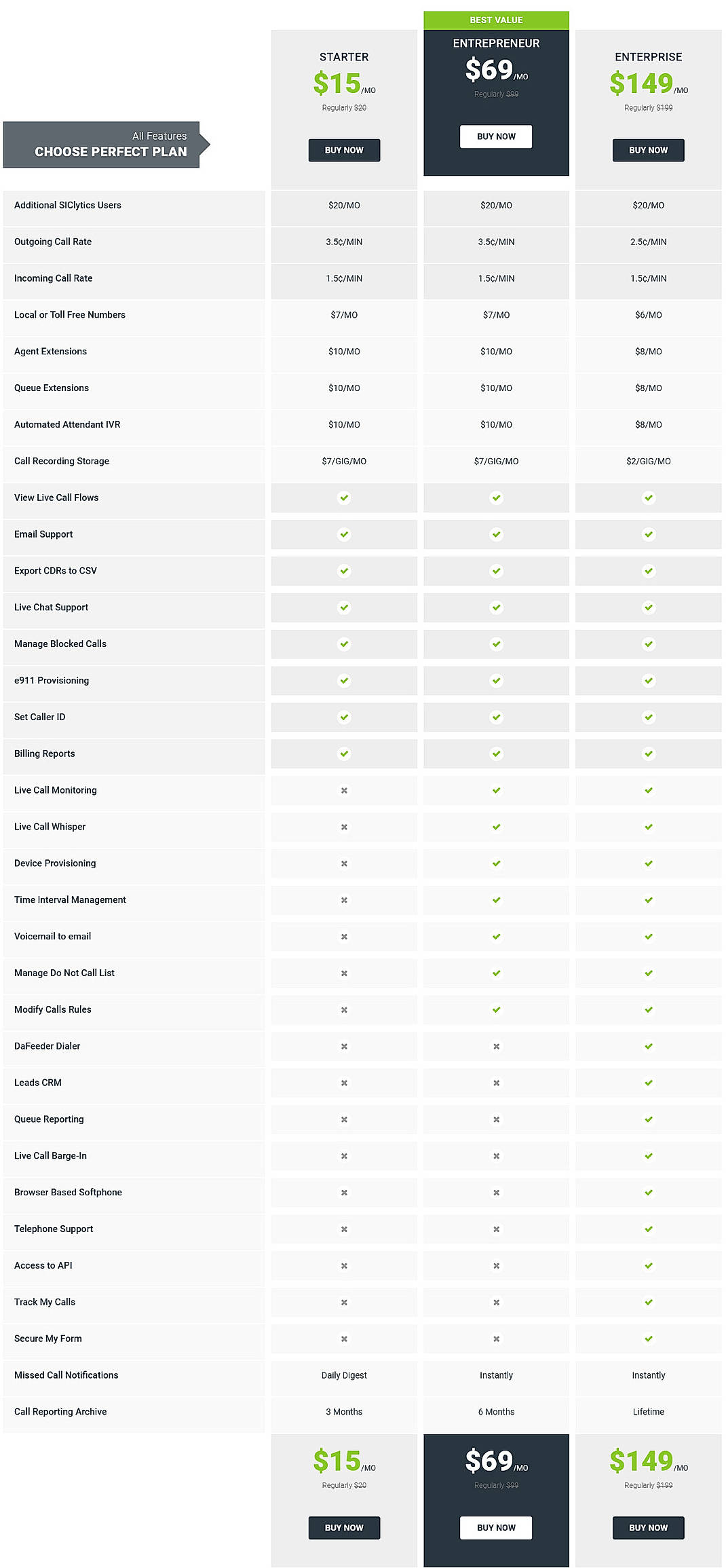Select the Device Provisioning checkmark under Entrepreneur

tap(496, 863)
